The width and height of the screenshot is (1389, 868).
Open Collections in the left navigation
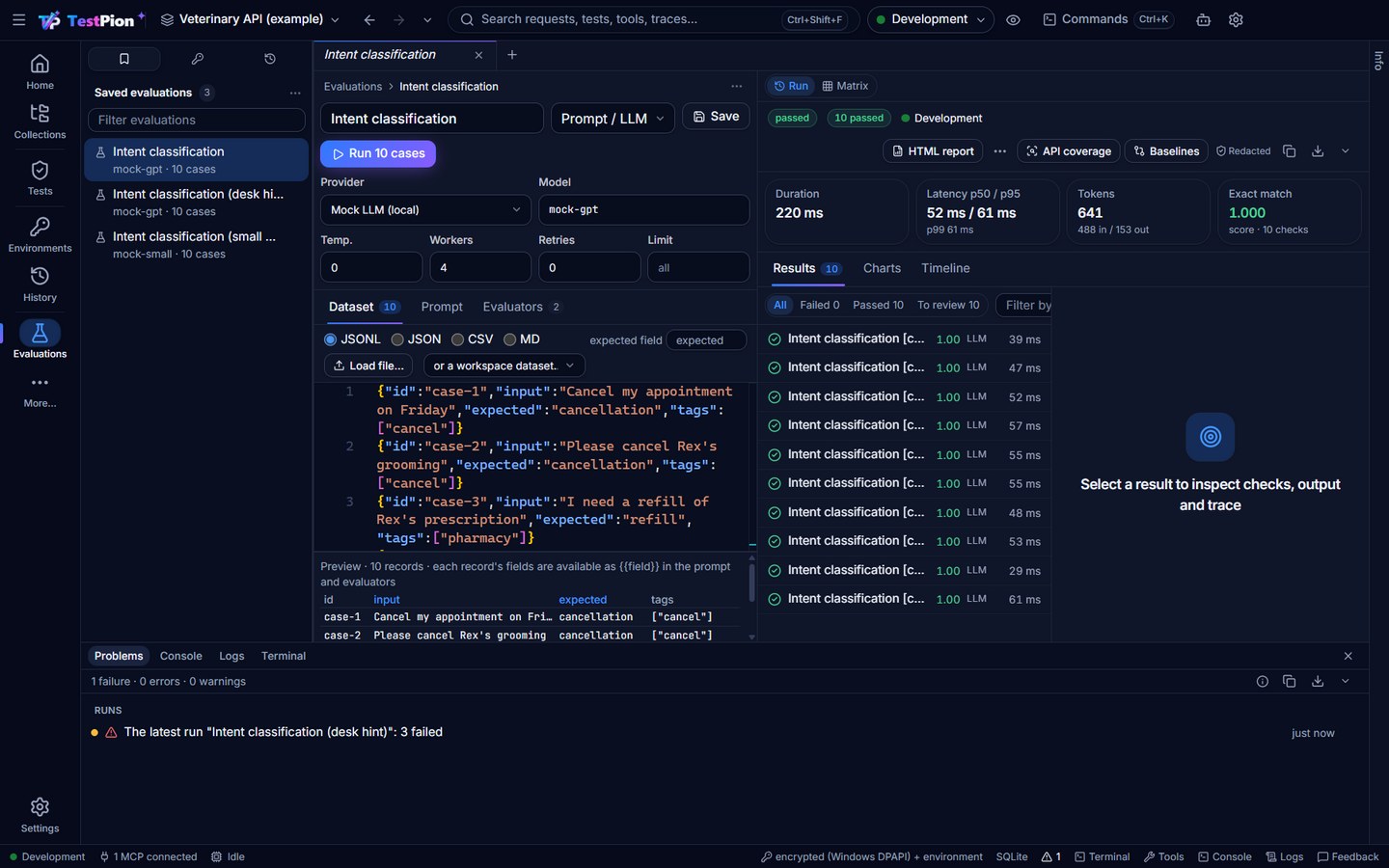[x=40, y=122]
